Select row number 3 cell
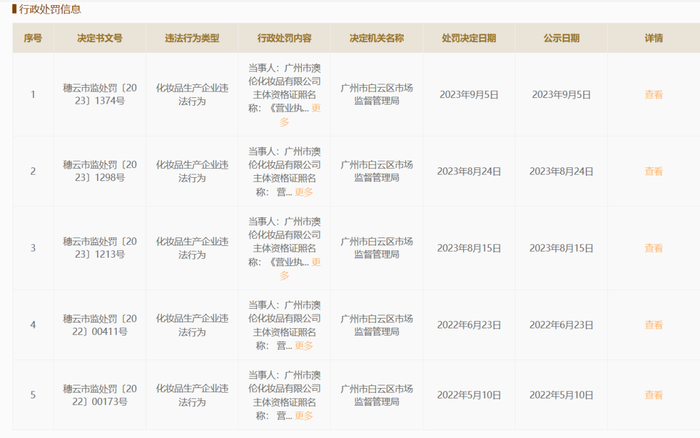The image size is (700, 438). (x=33, y=248)
